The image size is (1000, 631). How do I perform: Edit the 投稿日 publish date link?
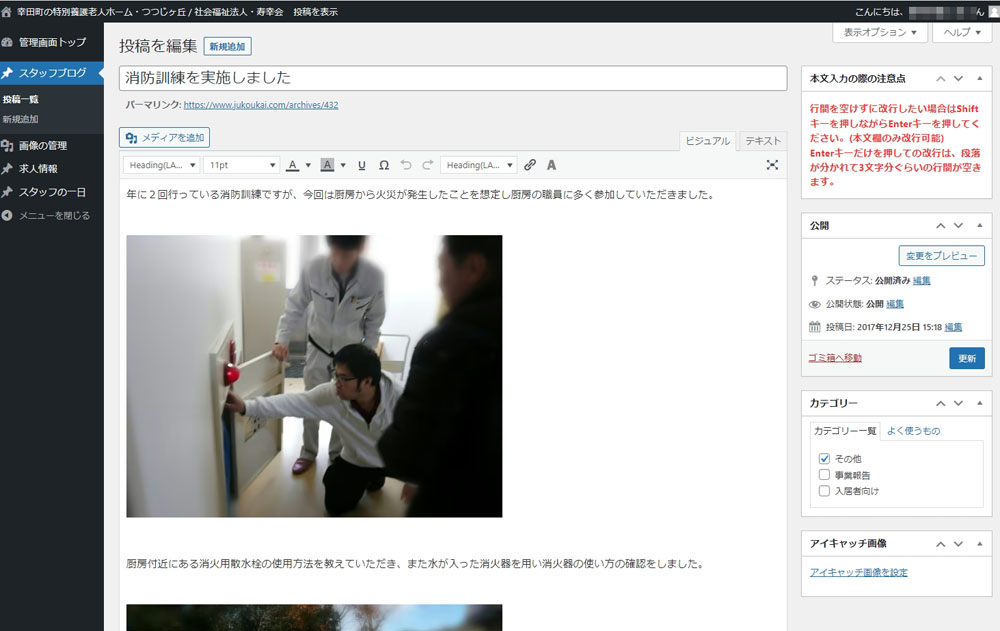click(x=953, y=327)
